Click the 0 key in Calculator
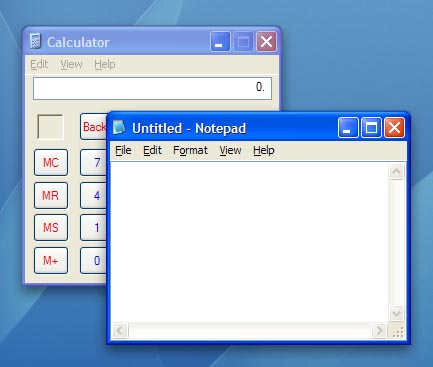 tap(94, 260)
